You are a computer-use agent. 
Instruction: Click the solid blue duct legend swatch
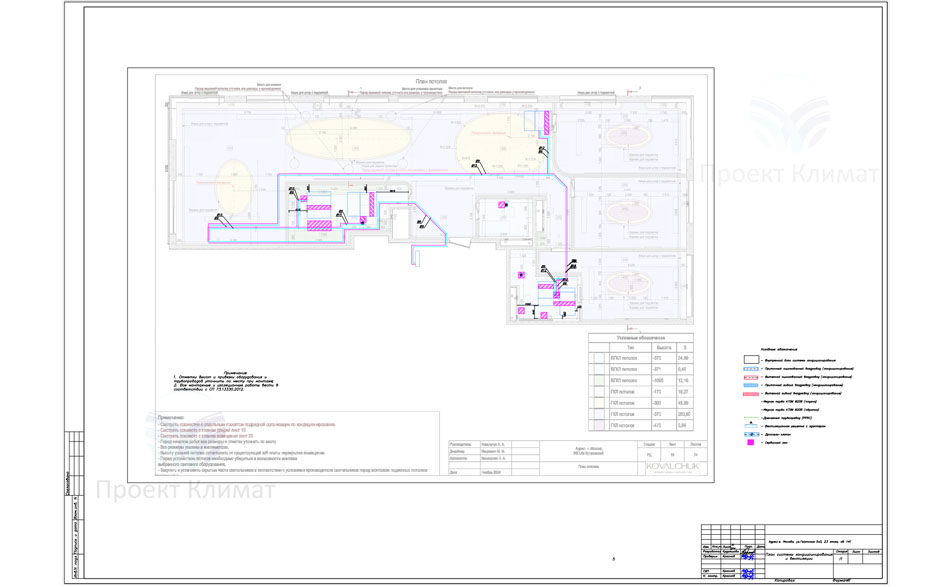751,385
